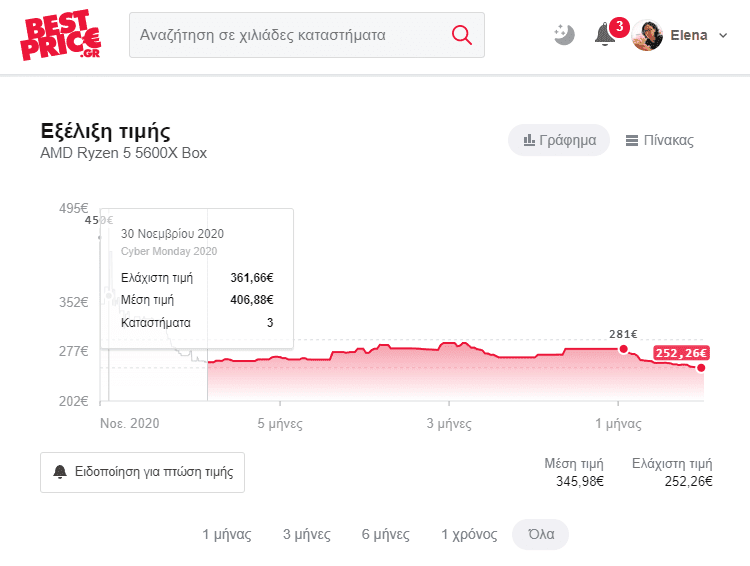Select the 3 μήνες range
The image size is (750, 566).
click(x=307, y=534)
